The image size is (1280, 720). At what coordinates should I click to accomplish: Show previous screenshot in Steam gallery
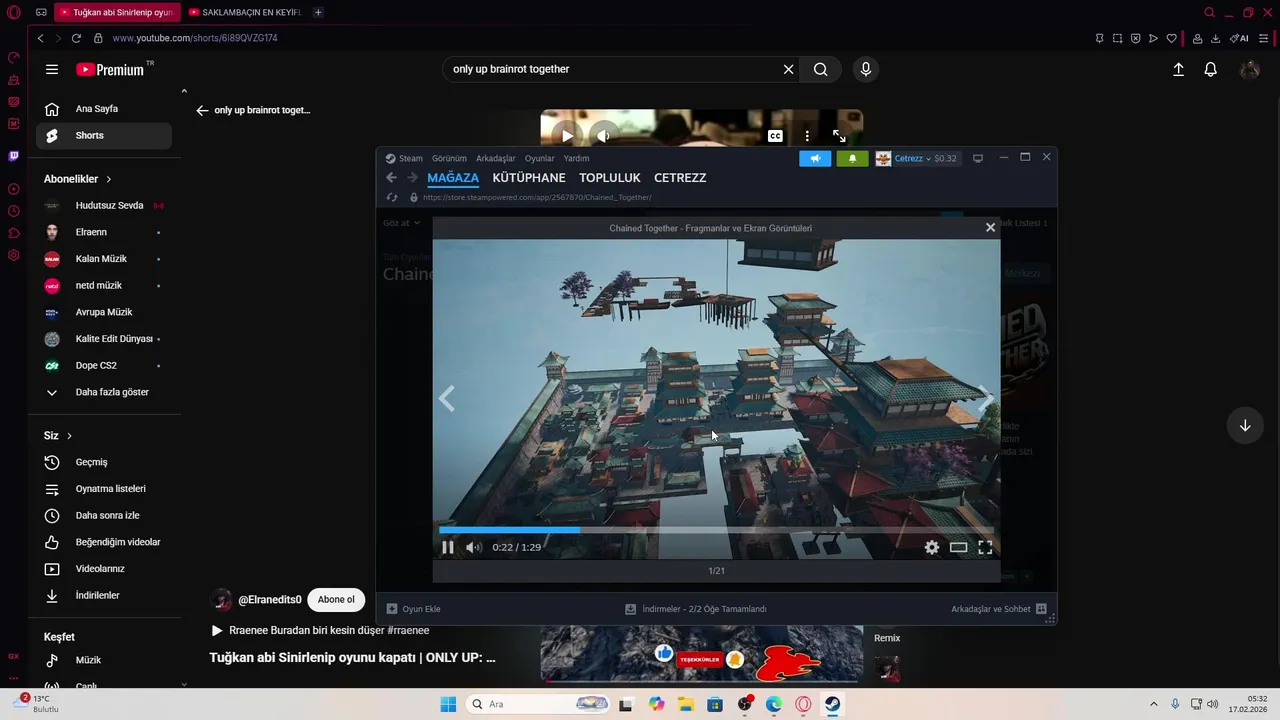(x=447, y=399)
